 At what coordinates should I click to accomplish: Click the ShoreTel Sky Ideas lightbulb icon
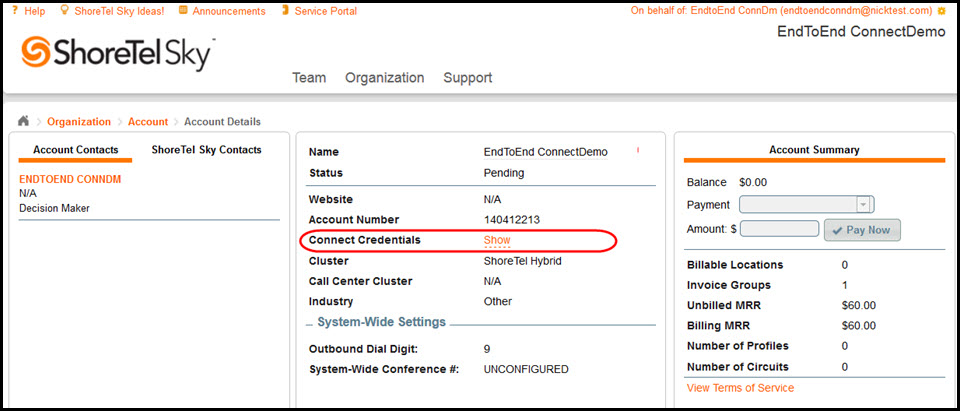click(64, 10)
